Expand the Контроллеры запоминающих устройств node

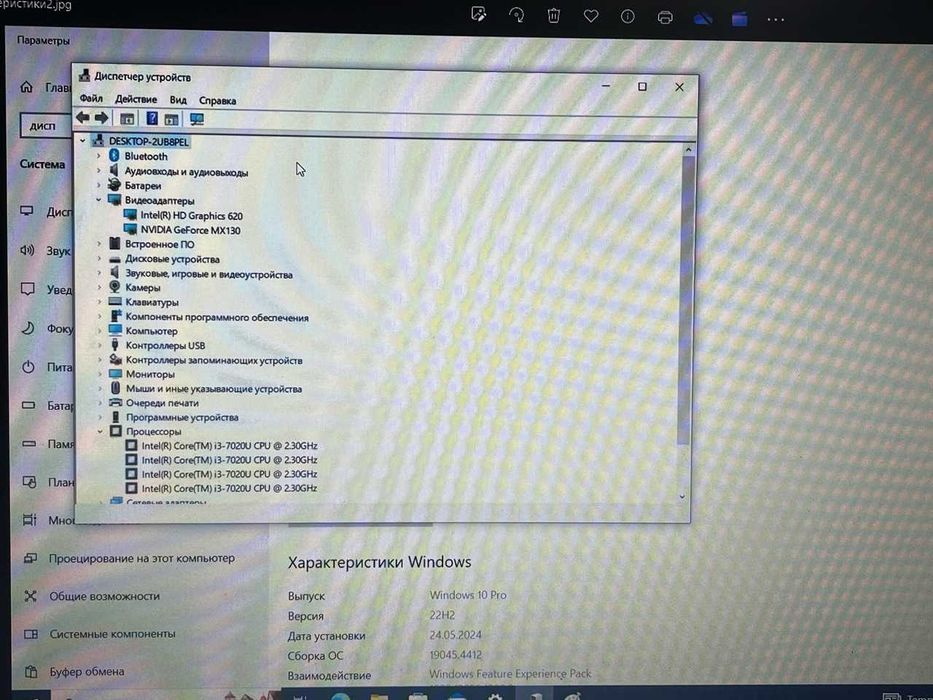coord(100,359)
